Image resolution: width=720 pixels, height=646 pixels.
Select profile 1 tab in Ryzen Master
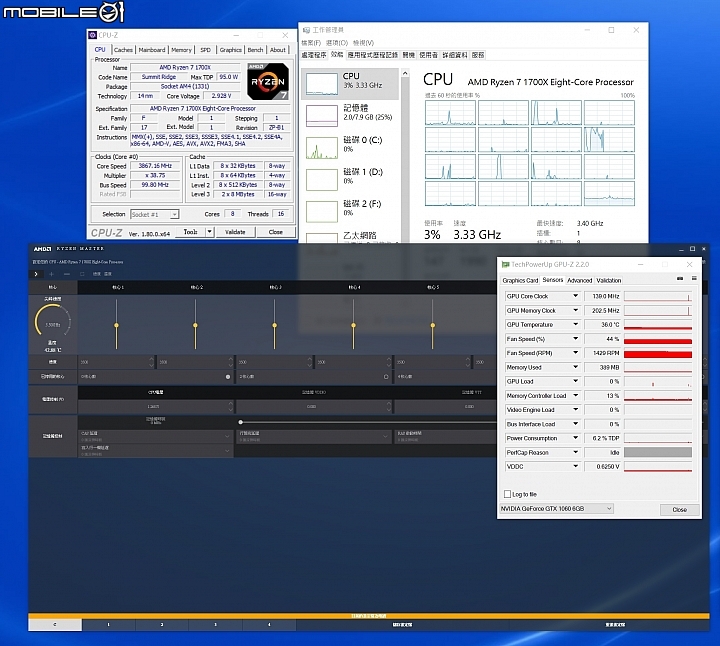(x=109, y=624)
